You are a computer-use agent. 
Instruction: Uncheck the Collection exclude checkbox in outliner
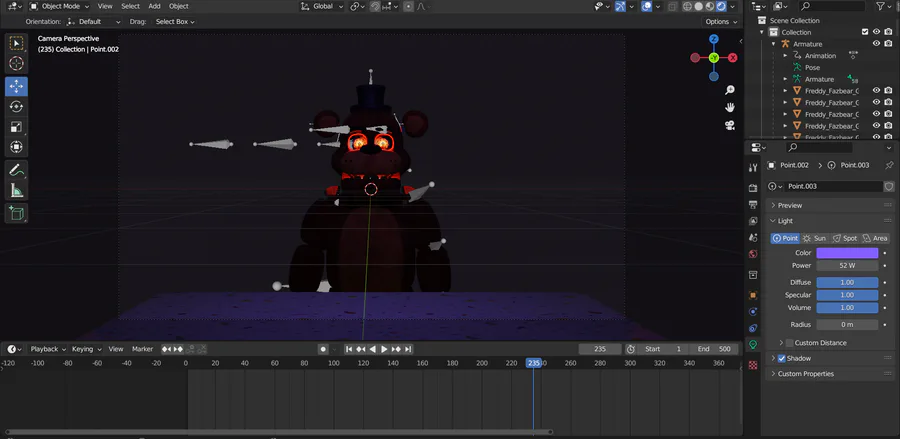[x=865, y=32]
